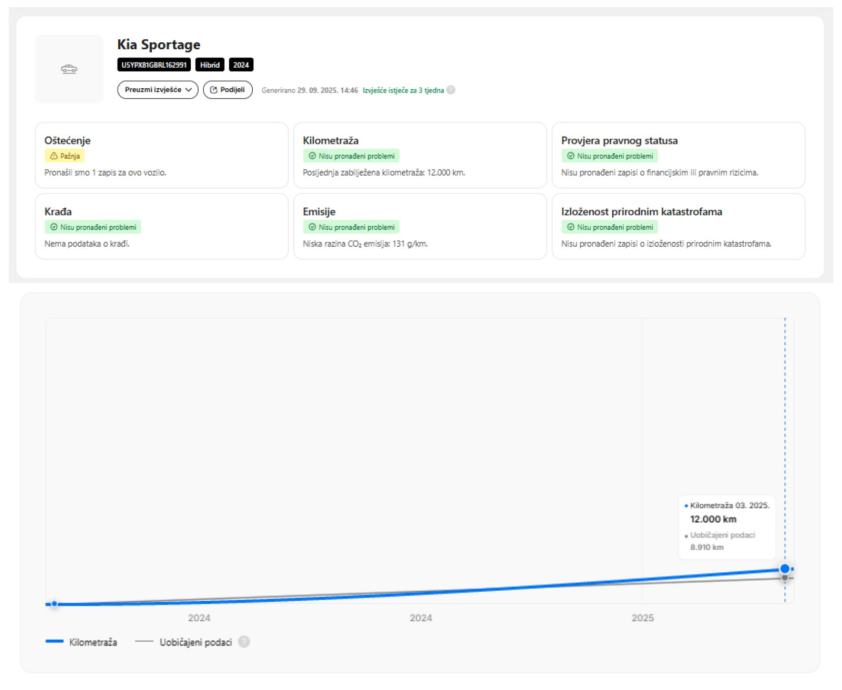
Task: Open the Oštećenje damage card
Action: click(x=161, y=155)
